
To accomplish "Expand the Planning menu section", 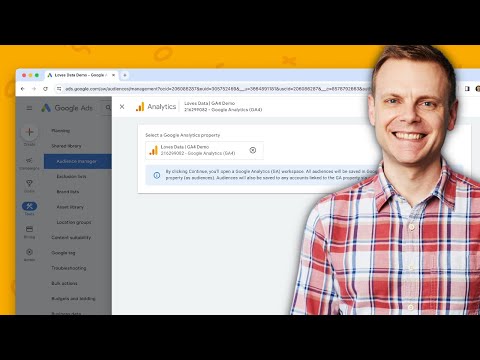I will coord(61,131).
